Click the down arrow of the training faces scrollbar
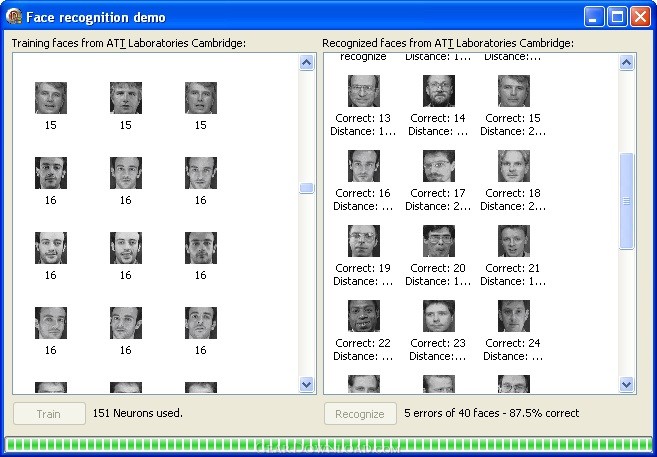 pyautogui.click(x=307, y=384)
